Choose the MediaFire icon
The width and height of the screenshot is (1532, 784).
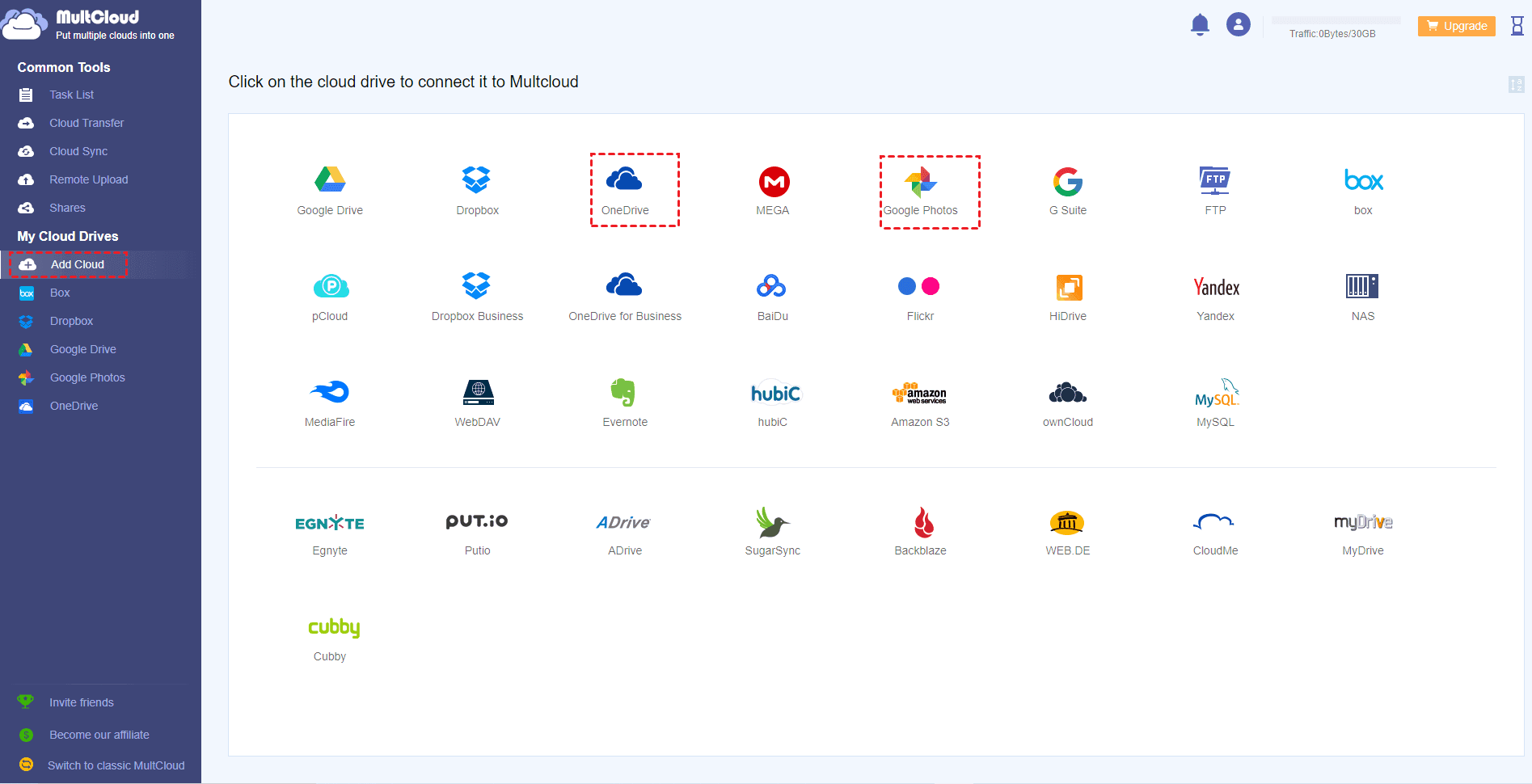pos(330,392)
